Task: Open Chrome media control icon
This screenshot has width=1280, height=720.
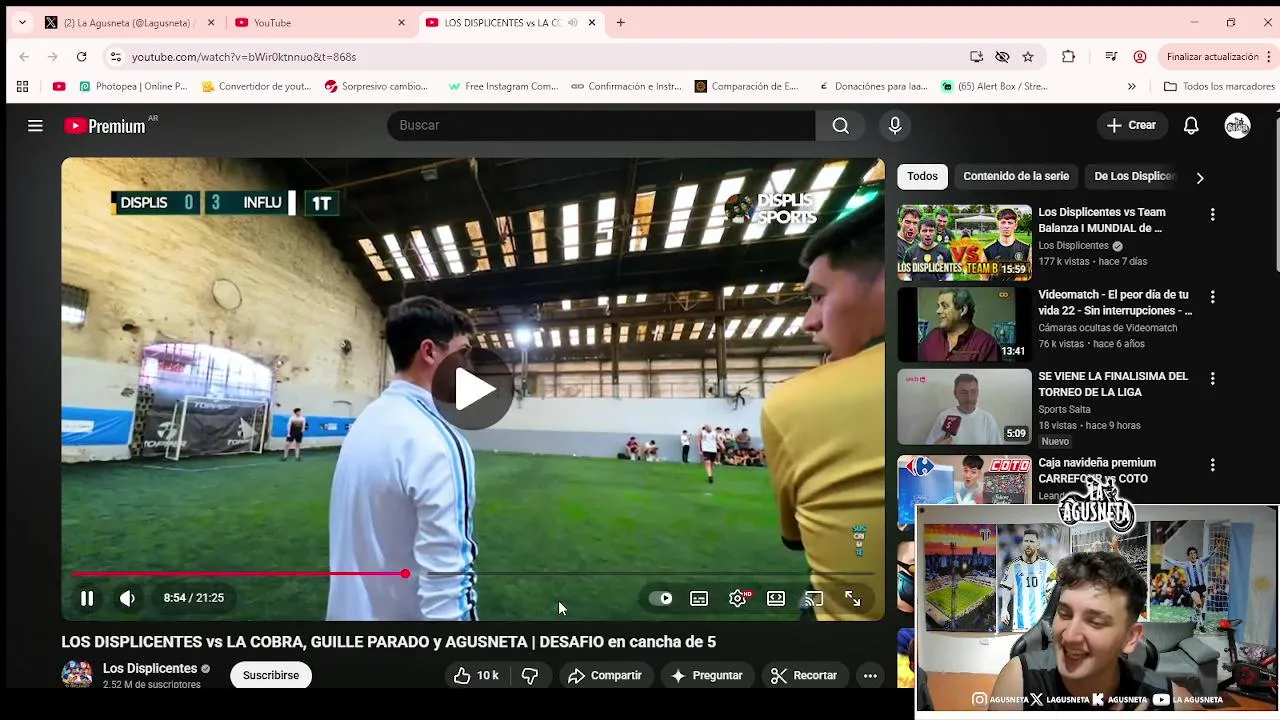Action: click(x=1111, y=57)
